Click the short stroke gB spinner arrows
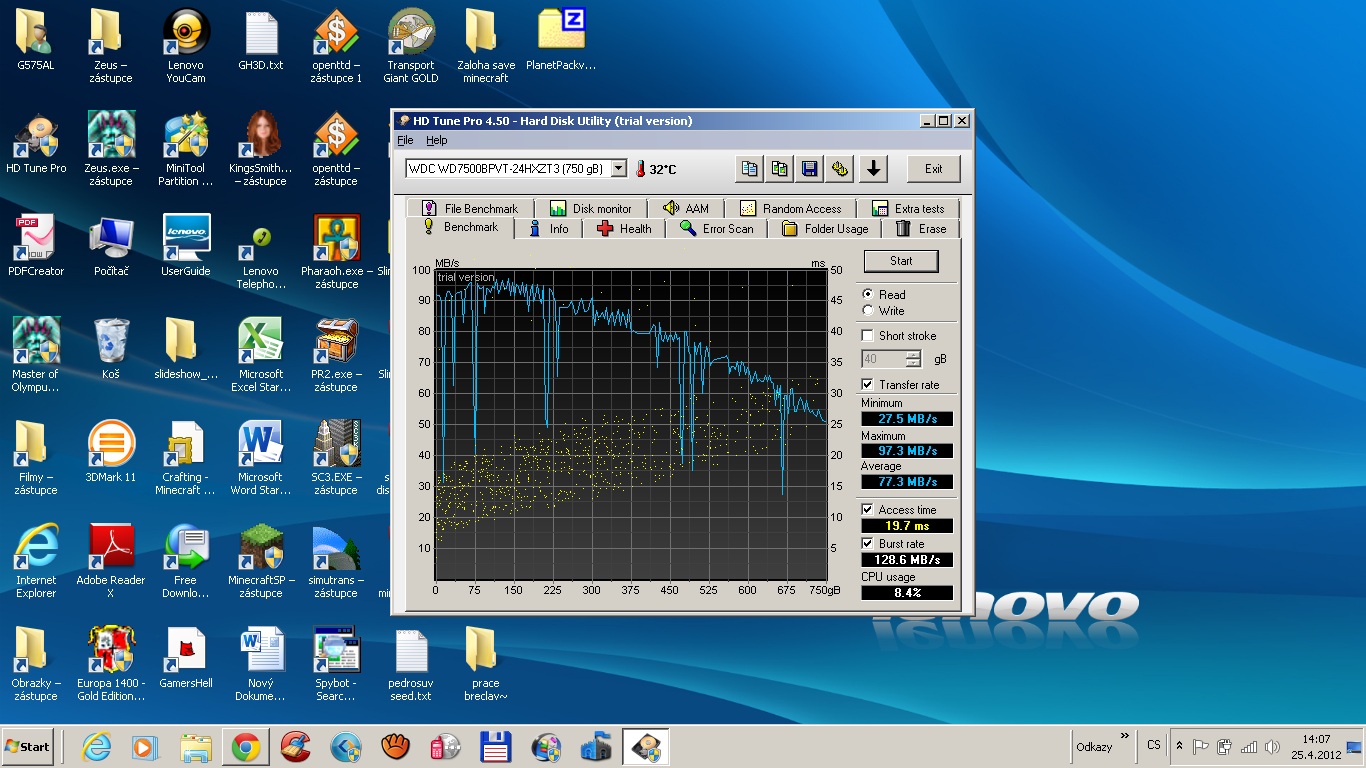 [913, 359]
